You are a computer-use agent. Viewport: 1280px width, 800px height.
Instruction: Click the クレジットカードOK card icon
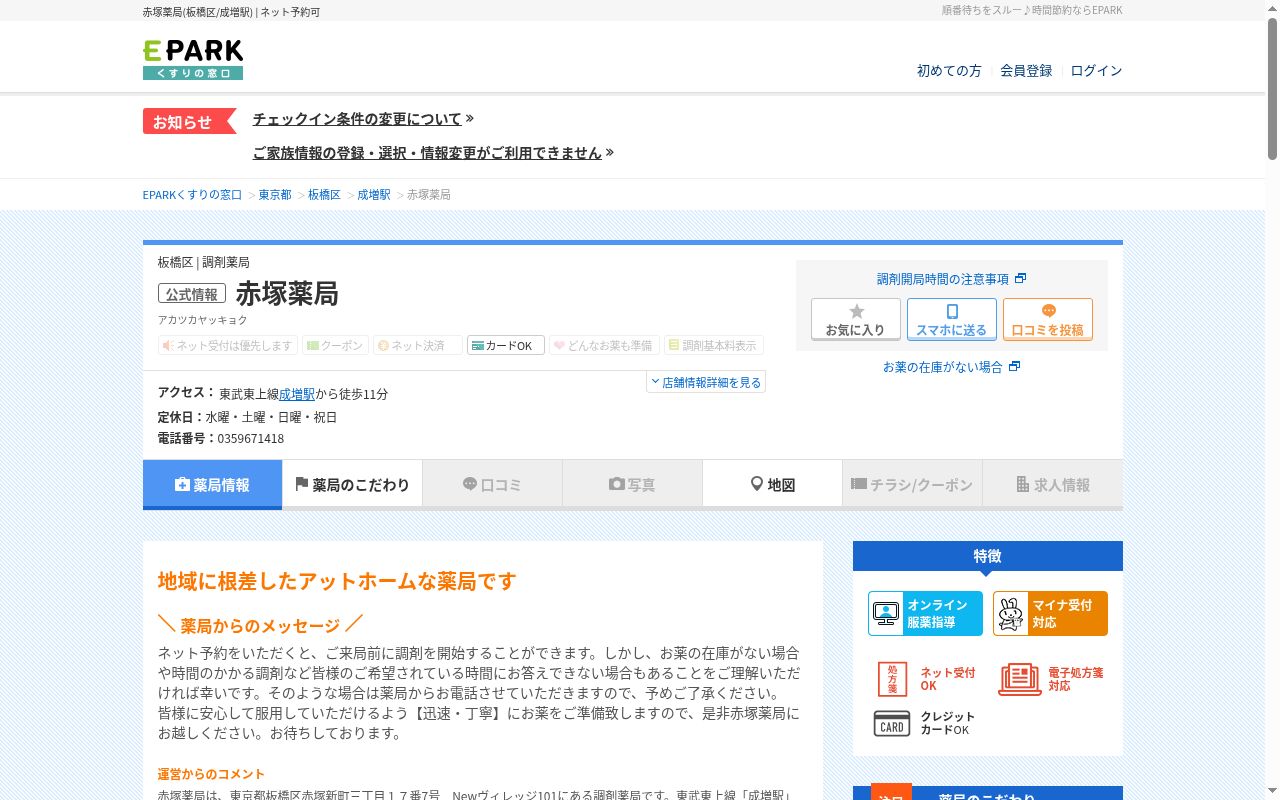(892, 724)
